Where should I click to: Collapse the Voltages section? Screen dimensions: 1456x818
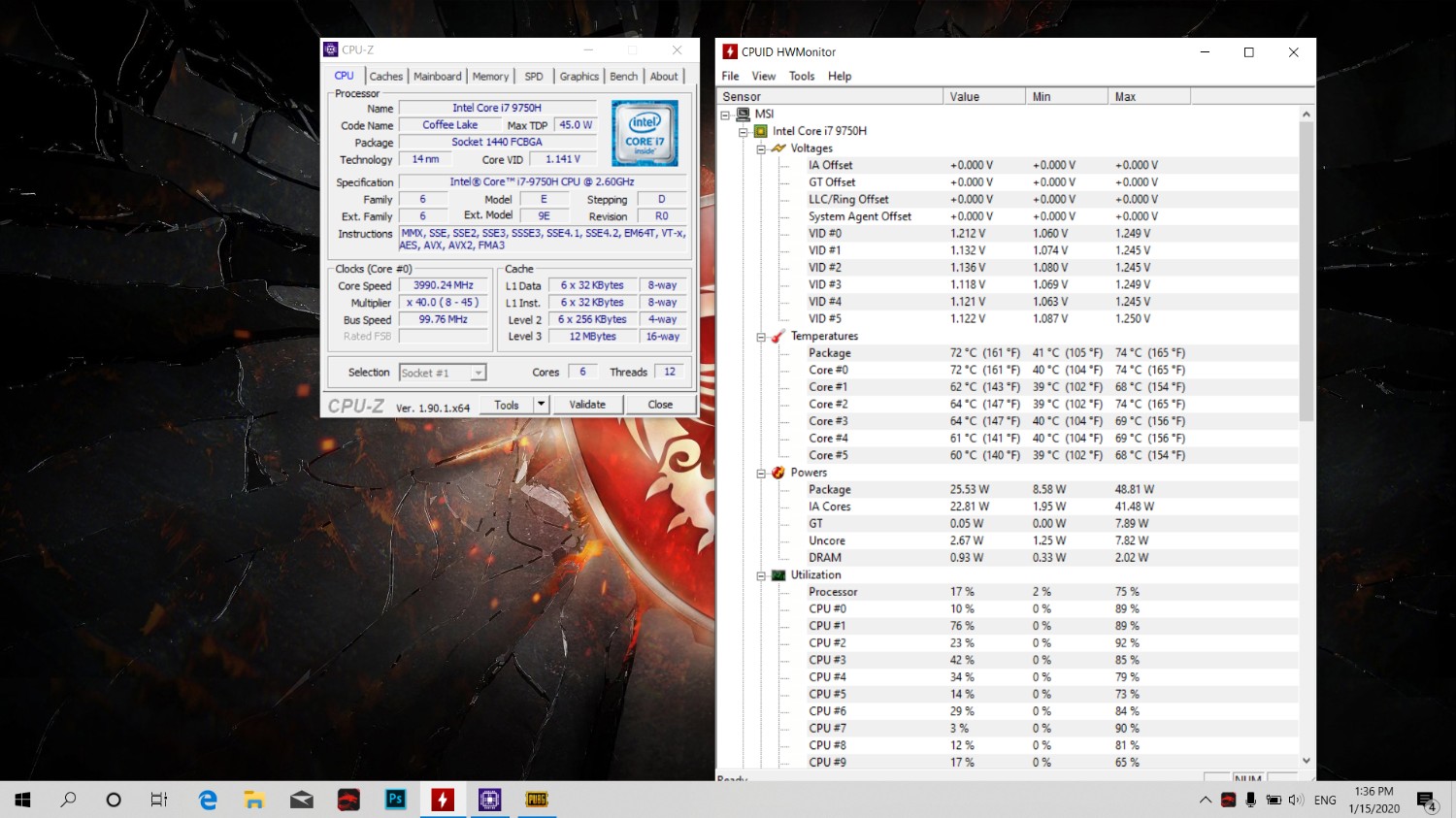(761, 148)
